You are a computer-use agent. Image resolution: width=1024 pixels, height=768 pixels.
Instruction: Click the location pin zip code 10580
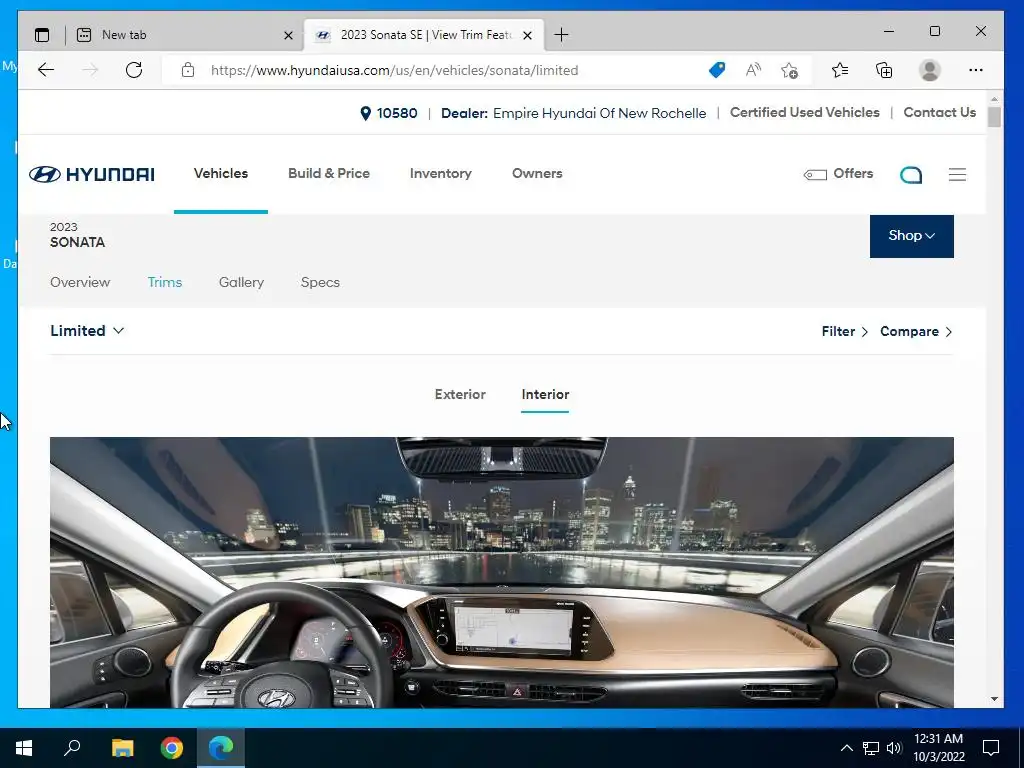point(389,113)
